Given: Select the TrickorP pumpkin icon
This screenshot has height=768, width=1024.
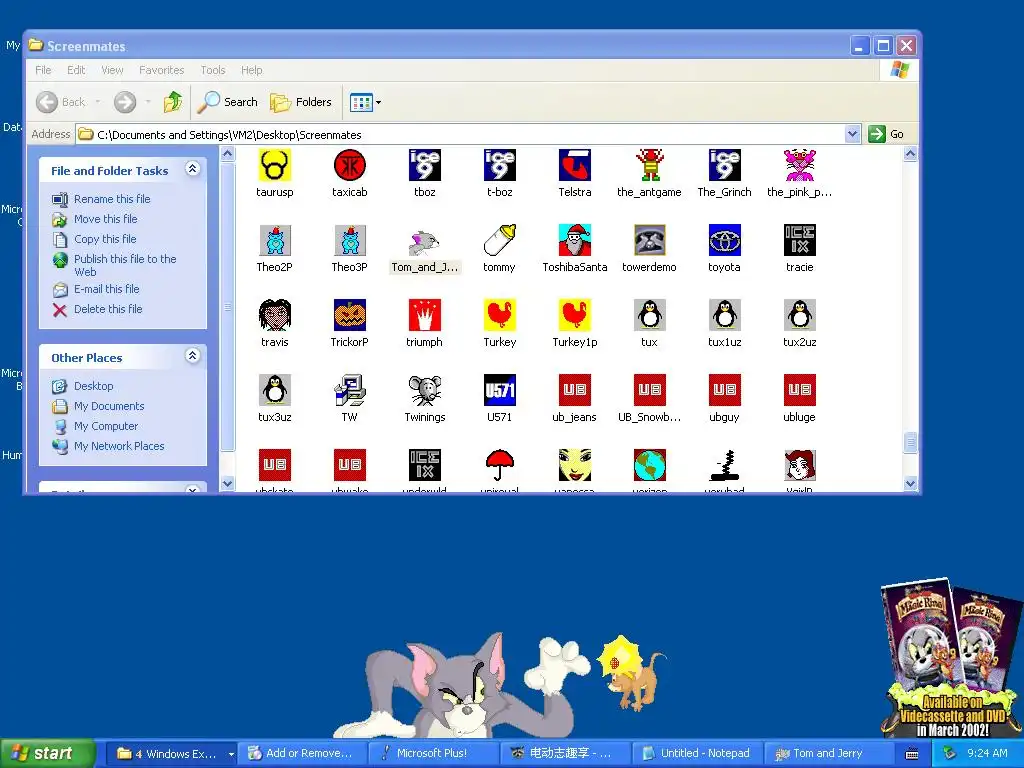Looking at the screenshot, I should 349,315.
